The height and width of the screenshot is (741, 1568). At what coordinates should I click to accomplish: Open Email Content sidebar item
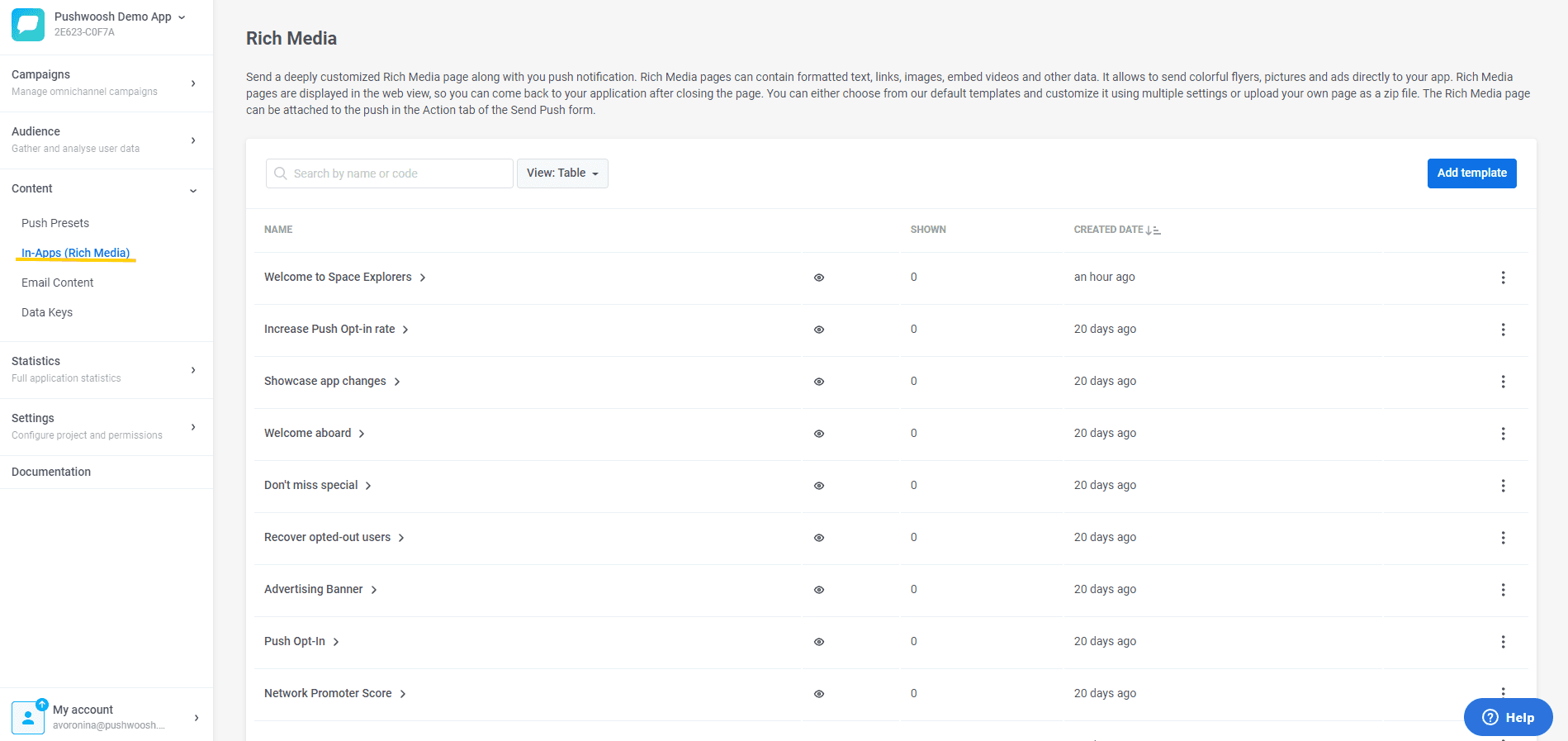pos(58,283)
